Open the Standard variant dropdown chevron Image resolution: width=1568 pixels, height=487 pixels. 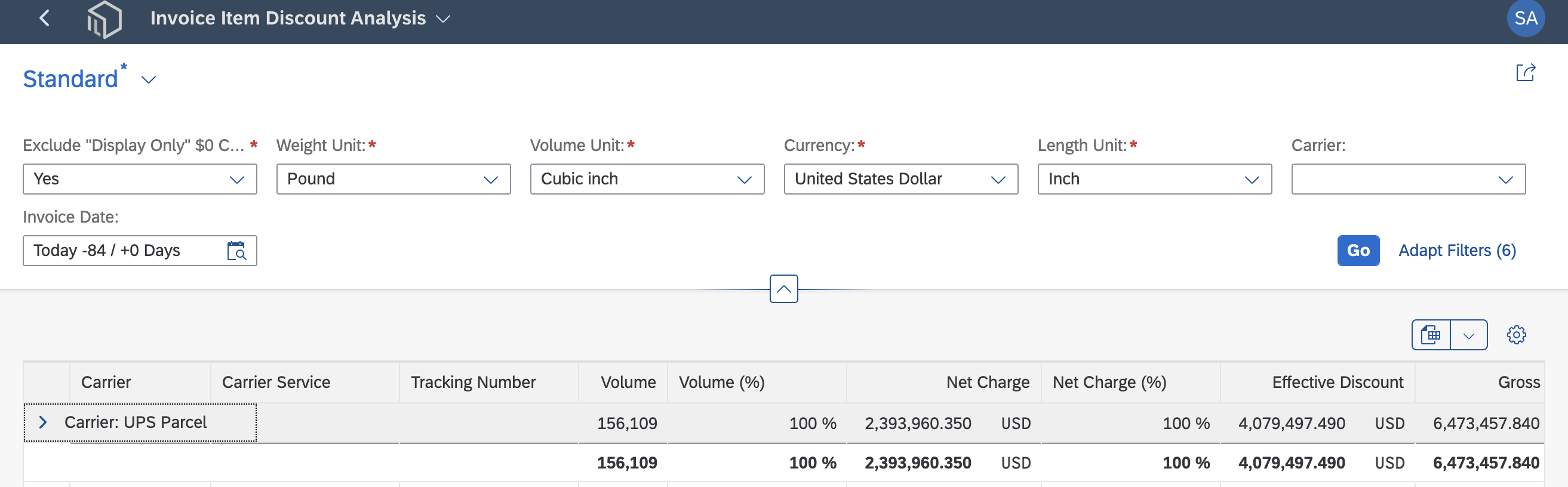coord(149,80)
